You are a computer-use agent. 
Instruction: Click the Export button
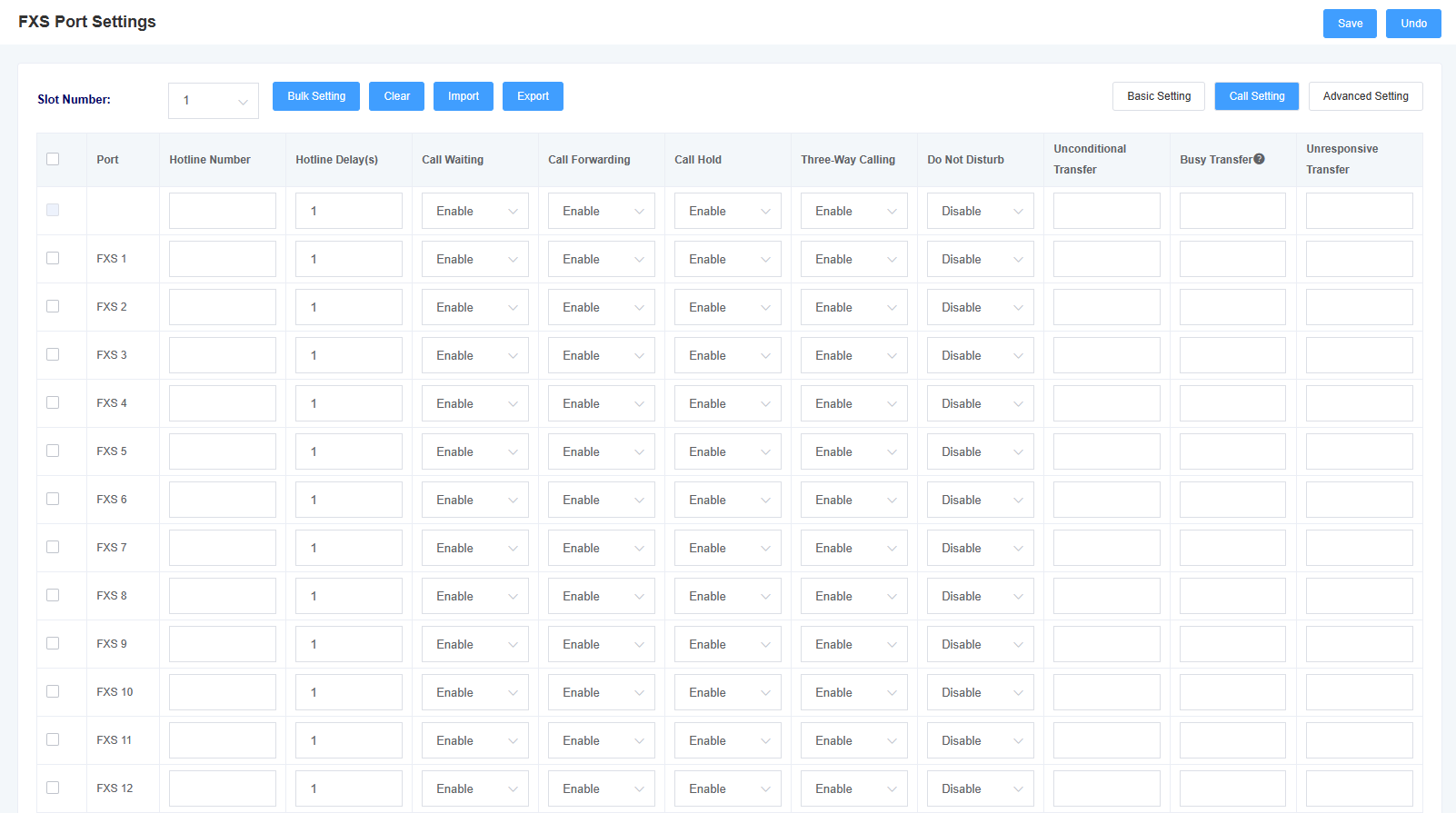point(533,96)
